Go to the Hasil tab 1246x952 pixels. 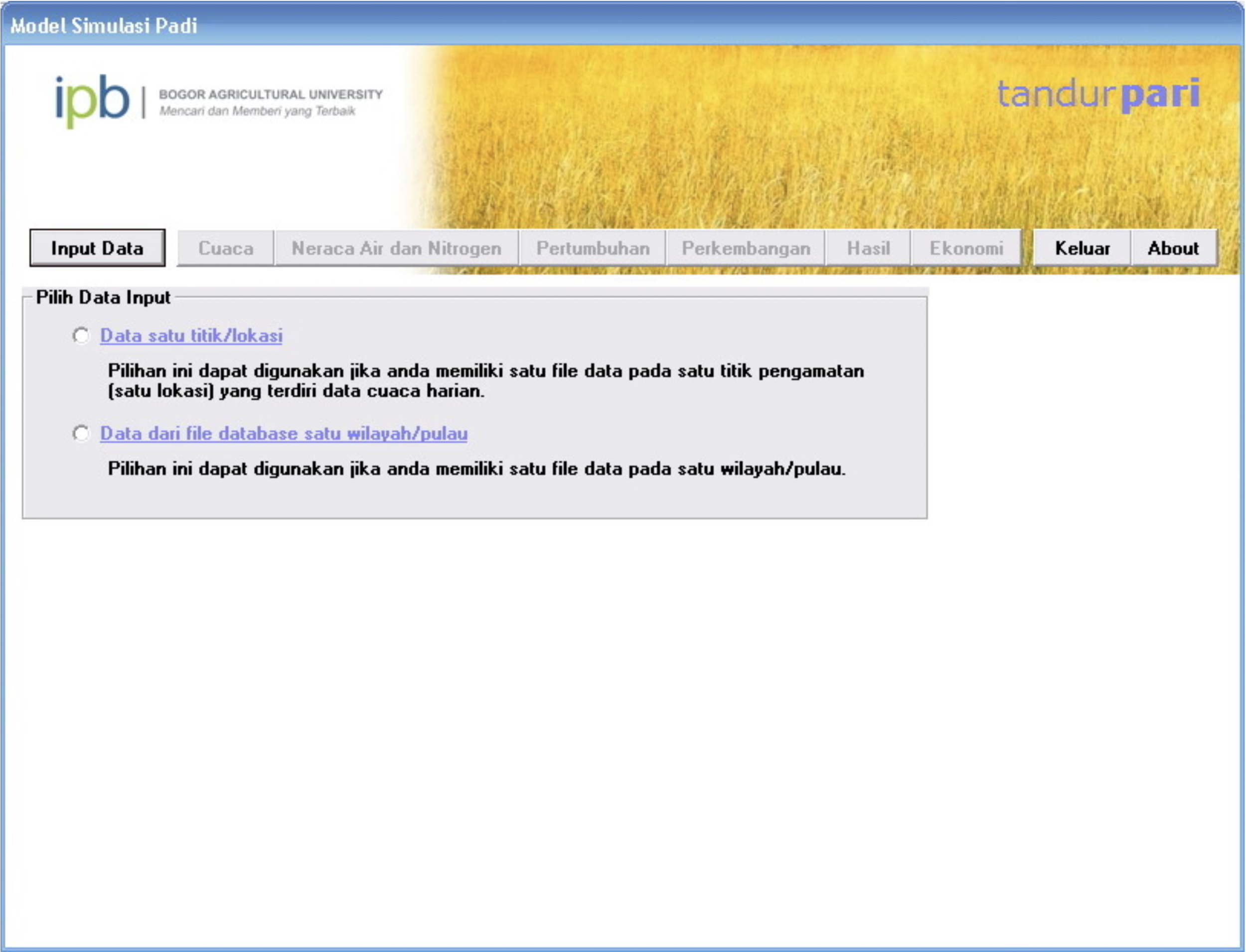pyautogui.click(x=868, y=248)
